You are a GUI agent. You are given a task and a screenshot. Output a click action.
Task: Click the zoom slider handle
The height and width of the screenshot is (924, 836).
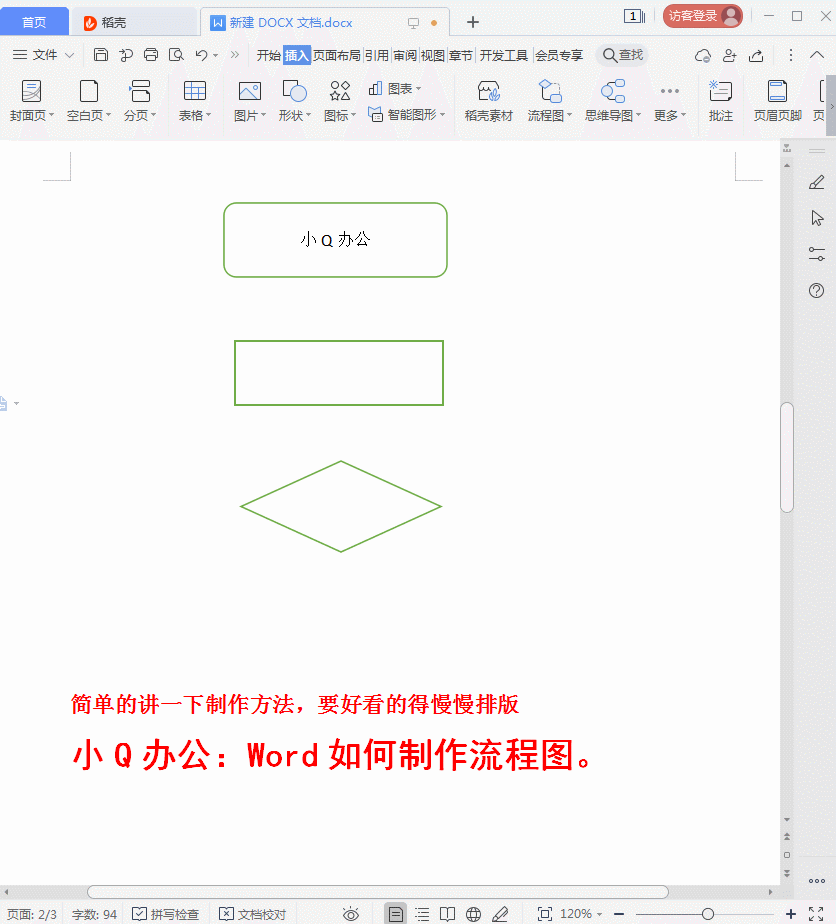pos(708,914)
